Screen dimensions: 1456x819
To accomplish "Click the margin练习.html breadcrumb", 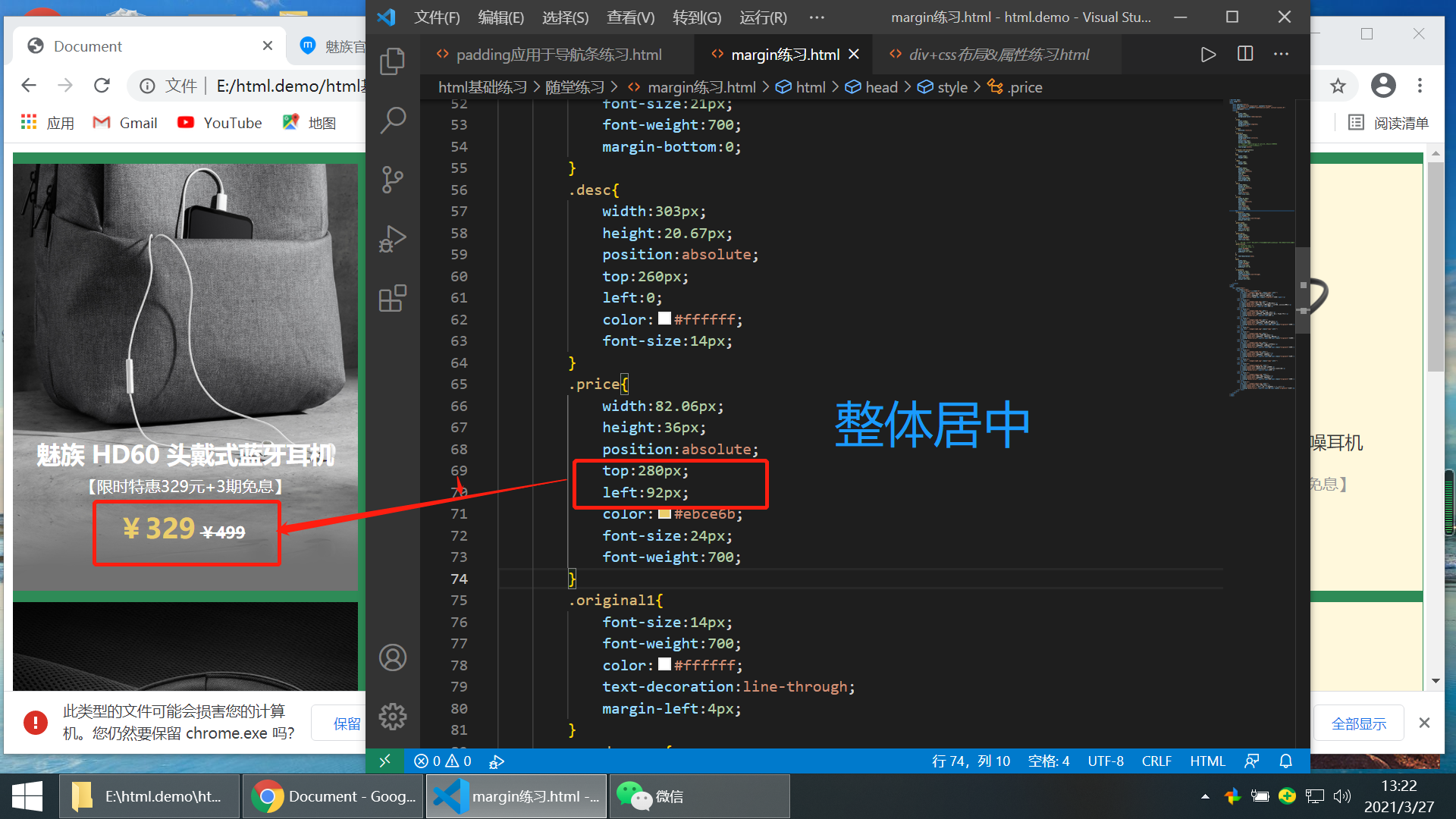I will pyautogui.click(x=692, y=87).
